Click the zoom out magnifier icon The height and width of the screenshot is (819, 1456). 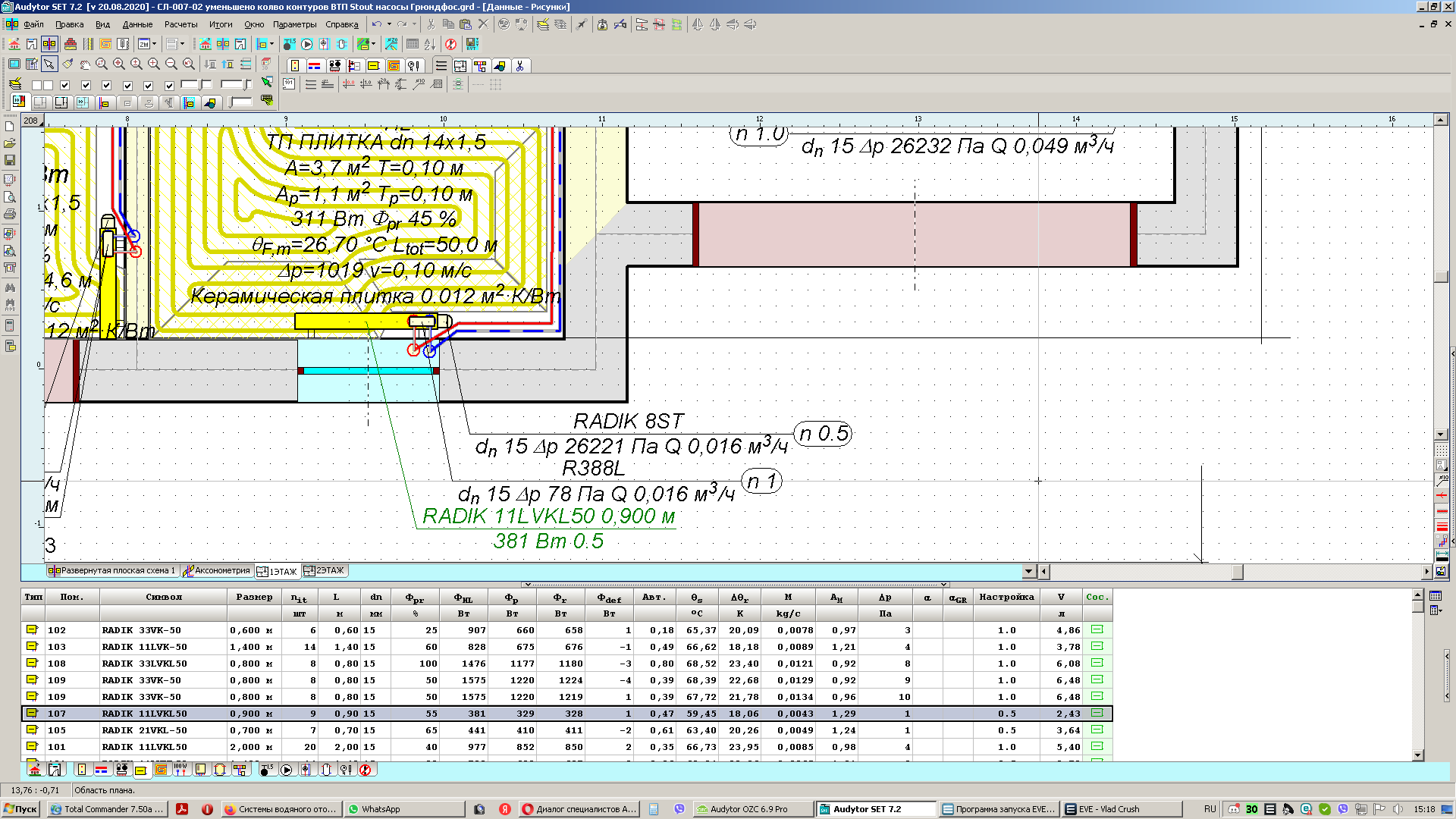[171, 65]
